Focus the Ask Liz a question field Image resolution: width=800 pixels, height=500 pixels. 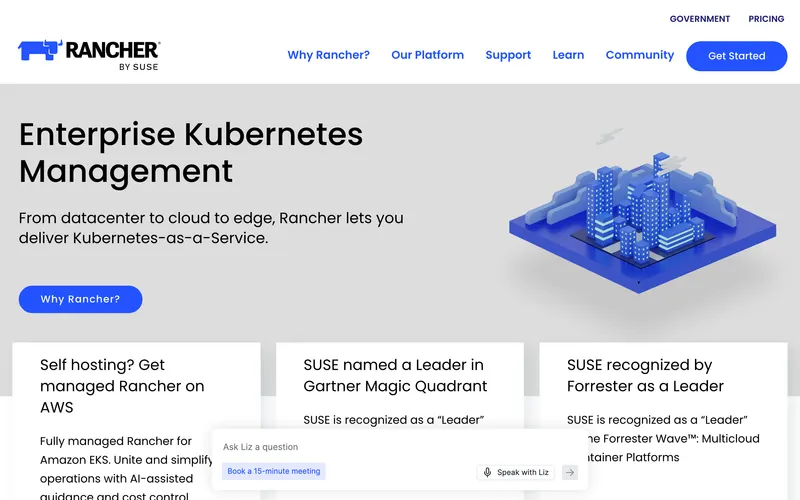click(399, 447)
